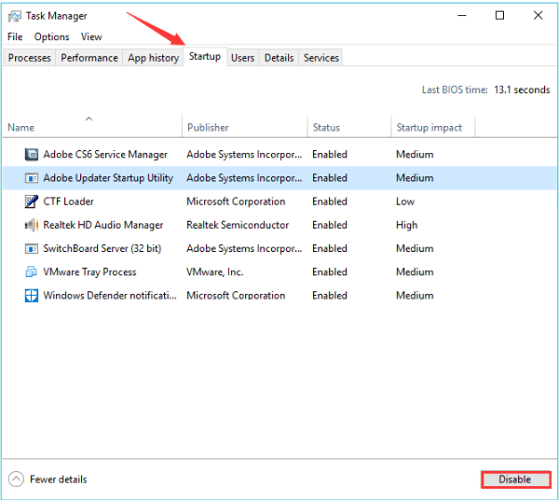Select the Adobe CS6 Service Manager name
This screenshot has height=500, width=559.
pos(105,154)
